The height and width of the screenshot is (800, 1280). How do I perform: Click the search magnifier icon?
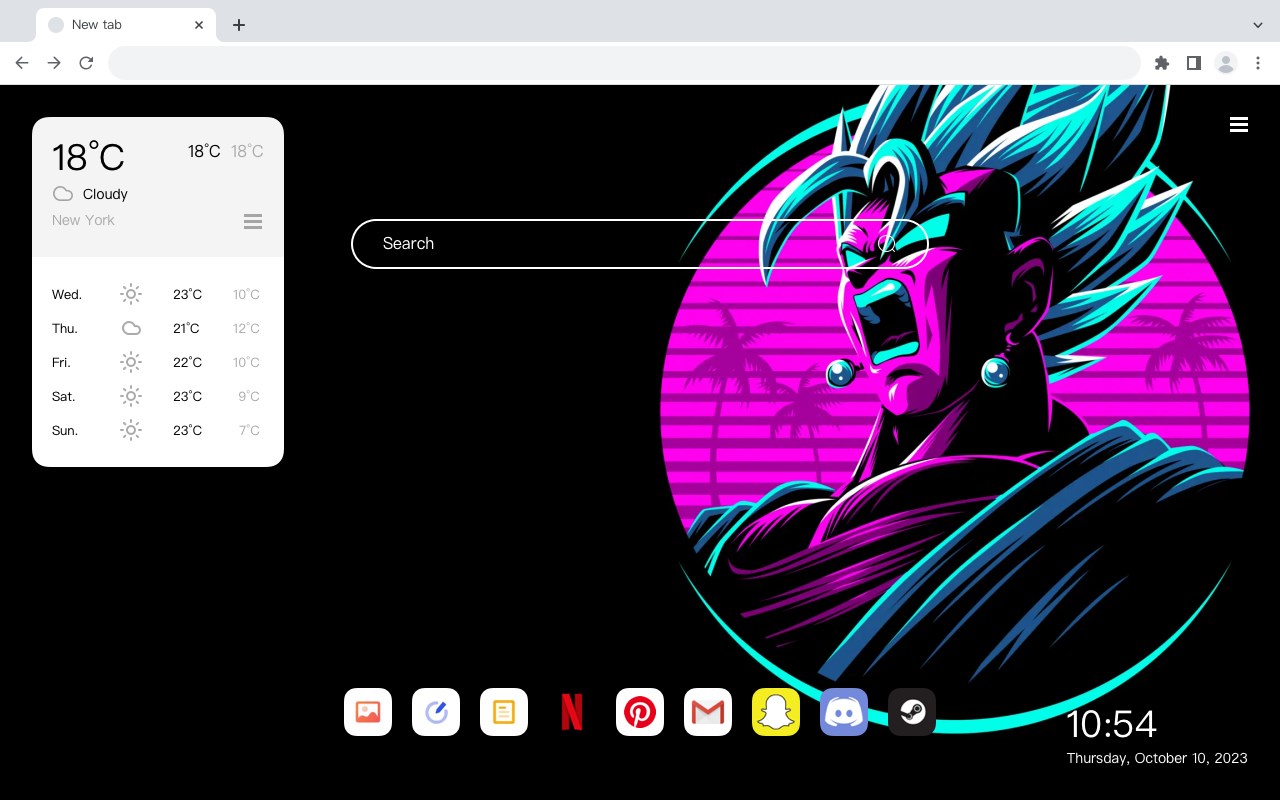(x=887, y=244)
